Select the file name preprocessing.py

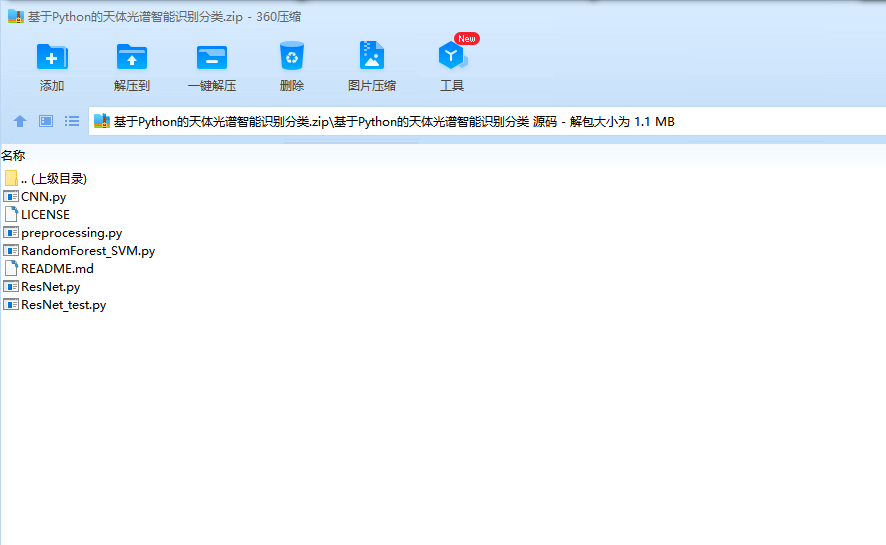pos(72,233)
